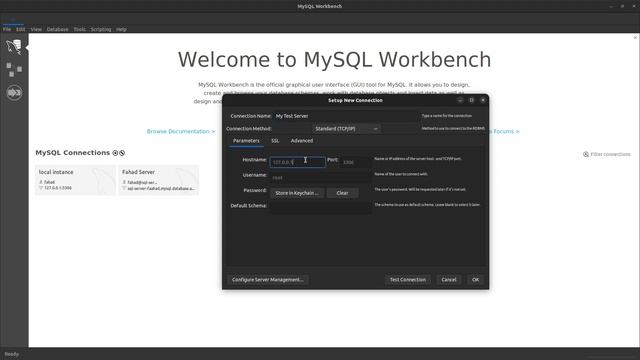Image resolution: width=640 pixels, height=360 pixels.
Task: Click the Welcome to MySQL Workbench heading
Action: 334,60
